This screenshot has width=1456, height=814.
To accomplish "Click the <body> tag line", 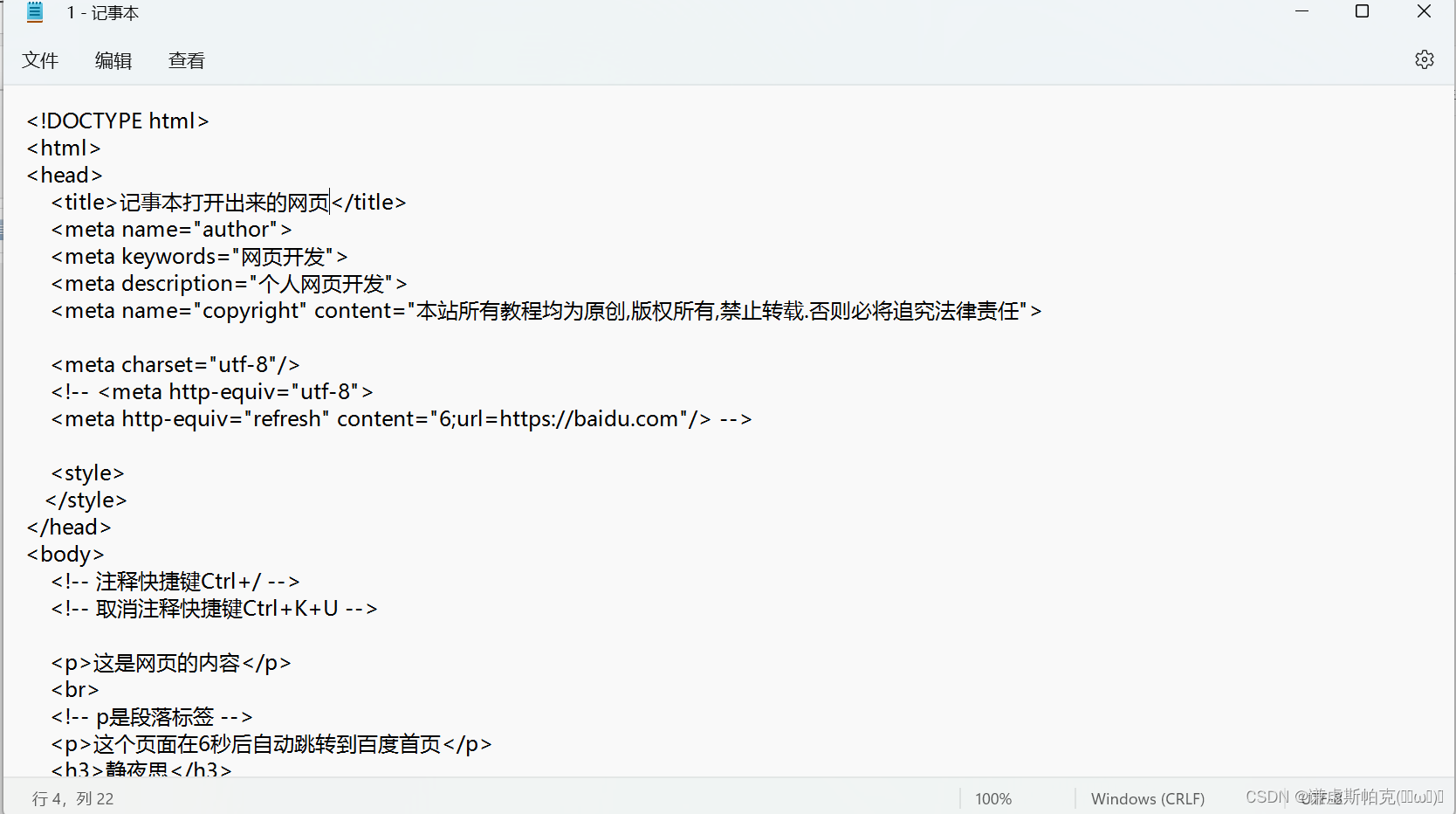I will pos(65,554).
